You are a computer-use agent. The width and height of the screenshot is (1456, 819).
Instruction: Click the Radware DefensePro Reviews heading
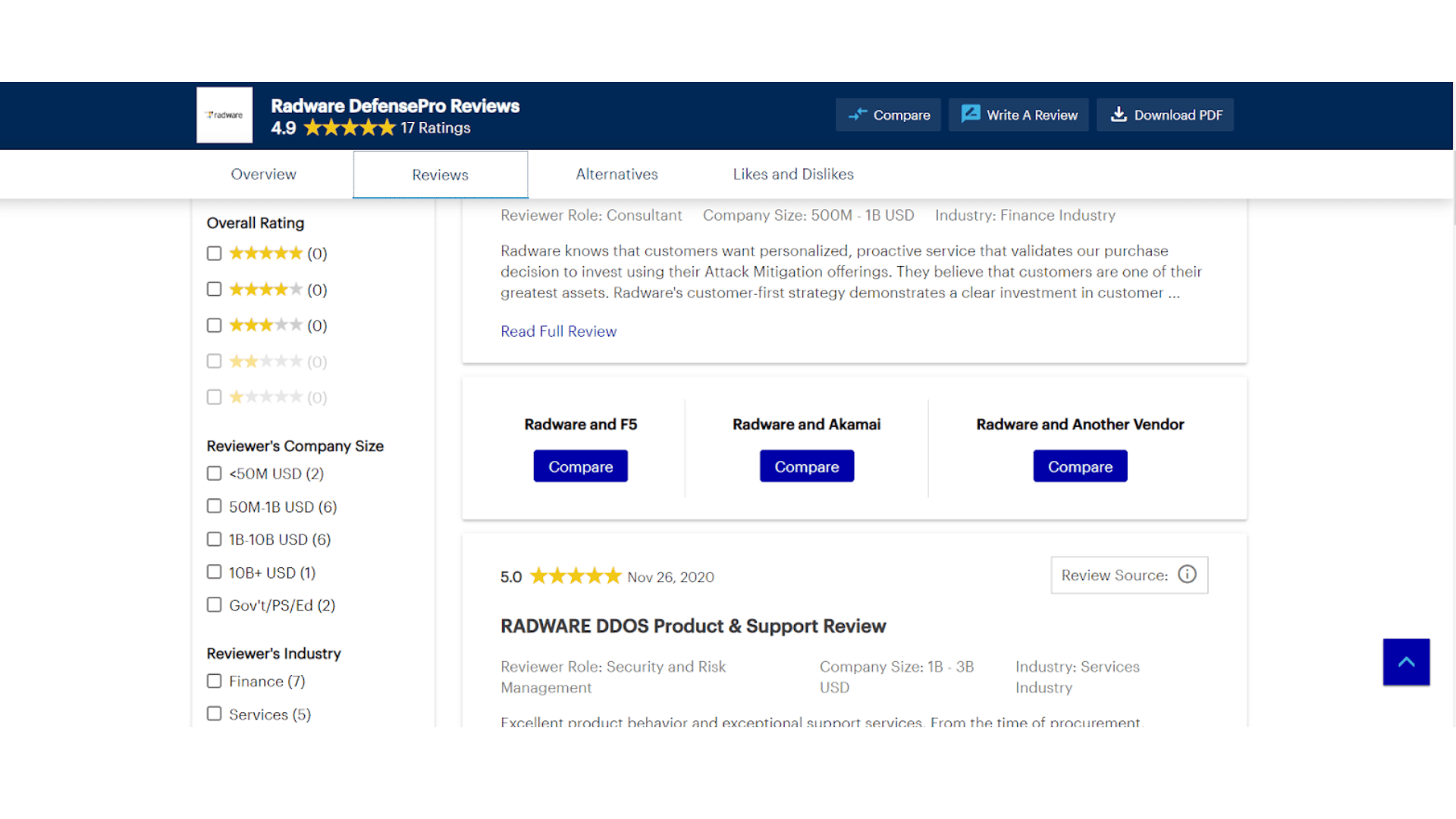tap(395, 106)
